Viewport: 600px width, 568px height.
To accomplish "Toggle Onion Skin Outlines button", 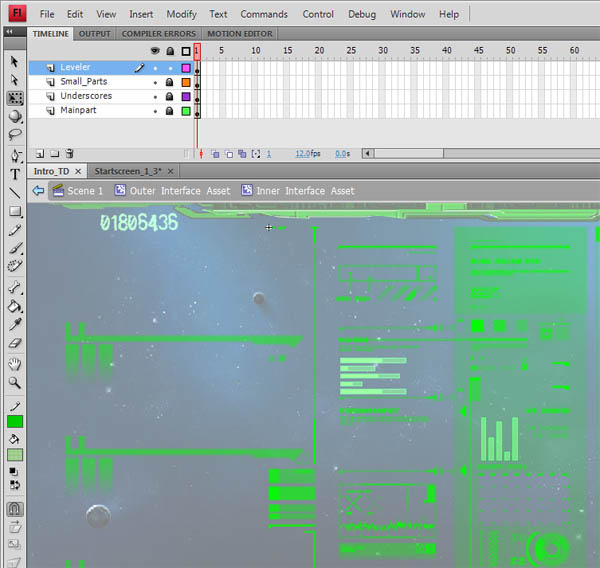I will coord(229,154).
